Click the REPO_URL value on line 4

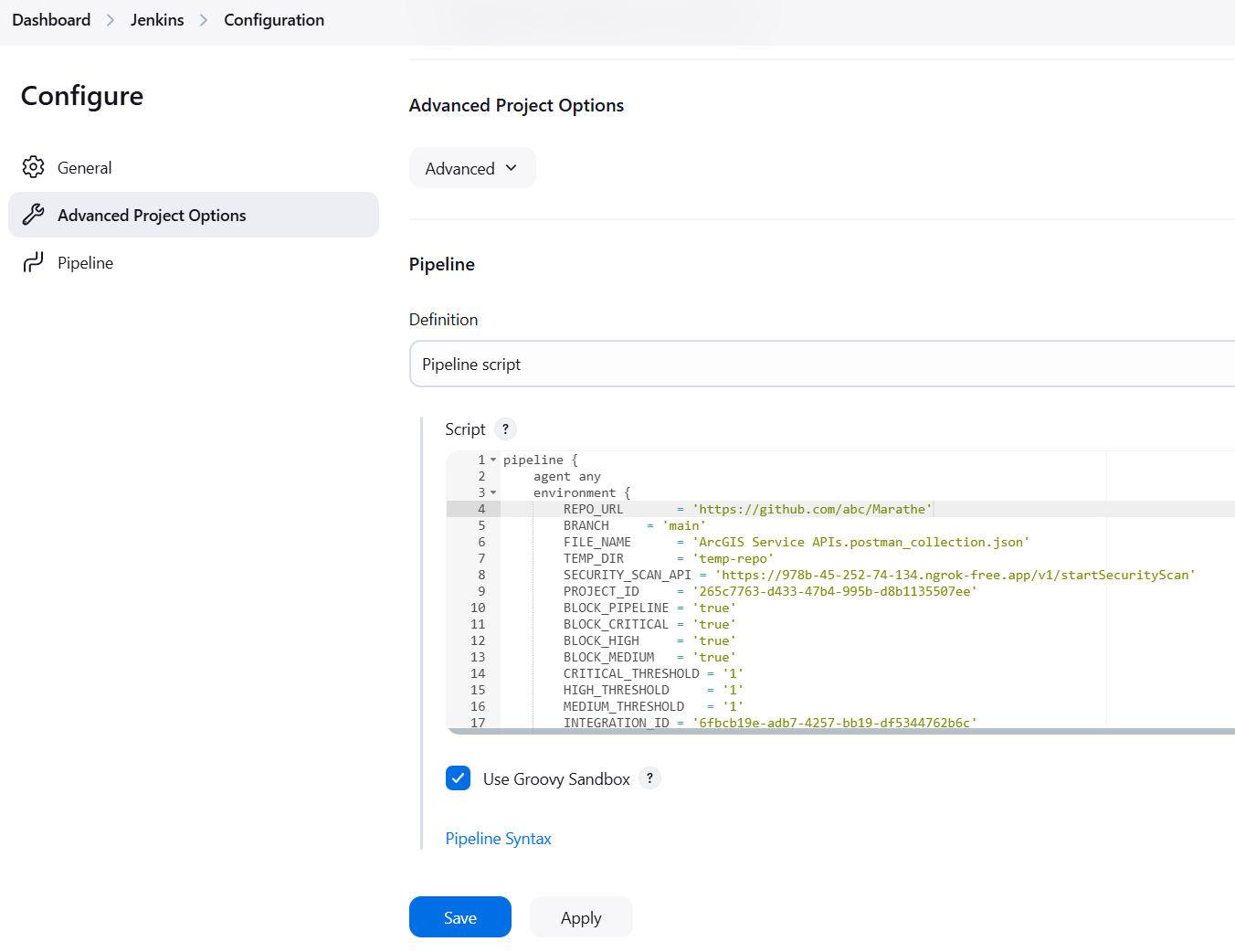point(812,509)
